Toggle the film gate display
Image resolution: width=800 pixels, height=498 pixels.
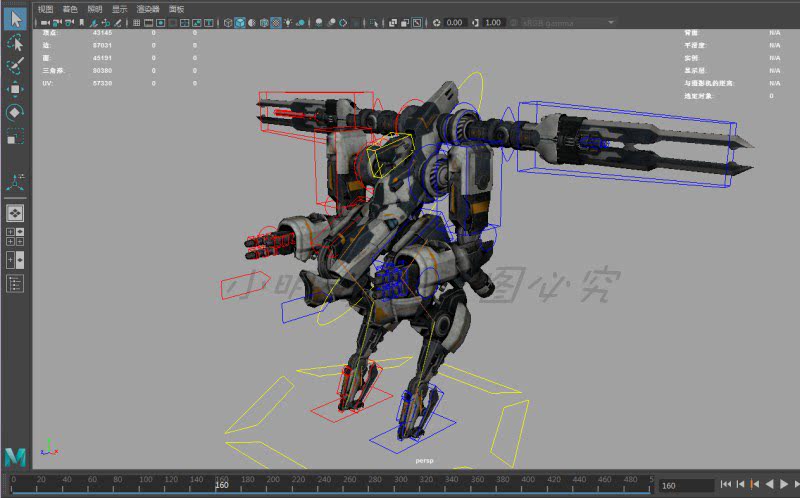(148, 22)
